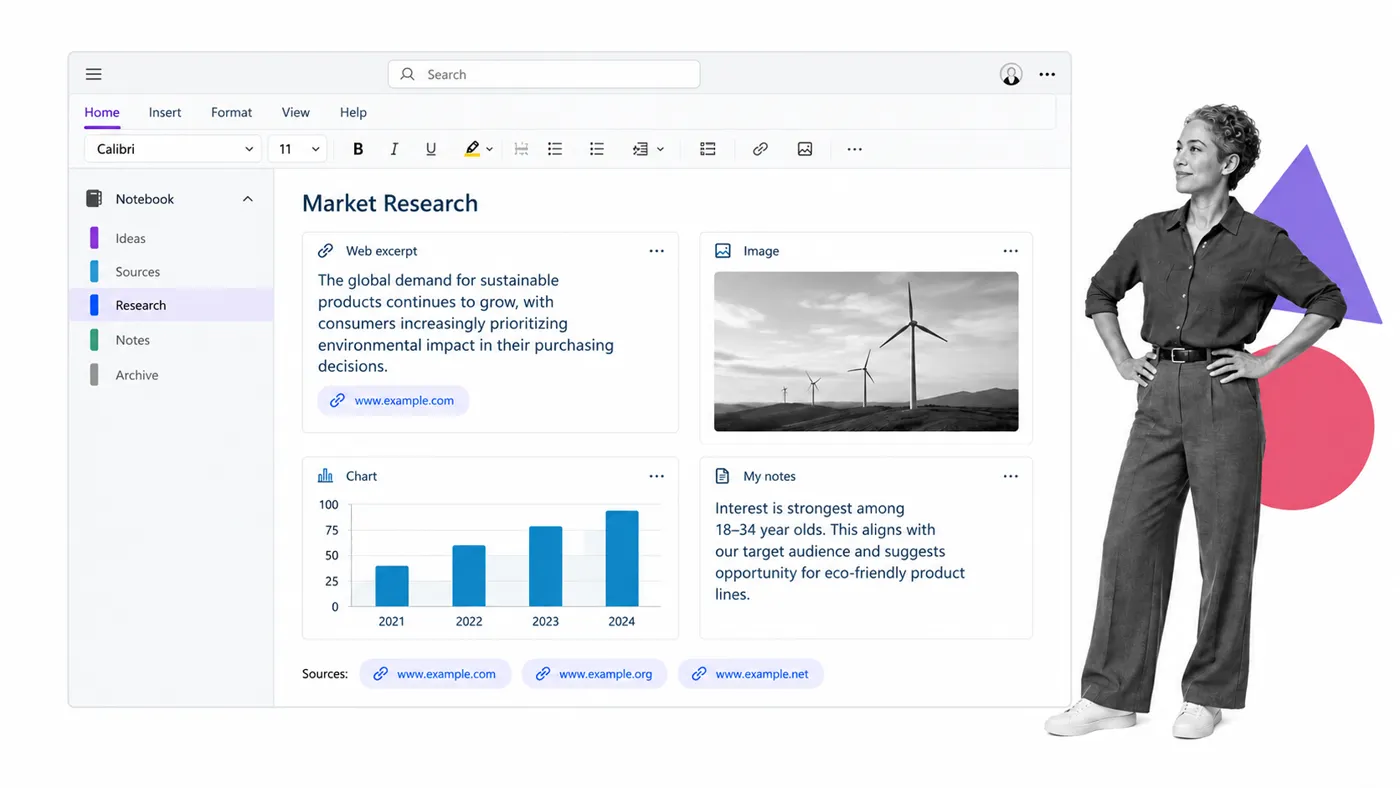
Task: Open the font size 11 dropdown
Action: coord(297,149)
